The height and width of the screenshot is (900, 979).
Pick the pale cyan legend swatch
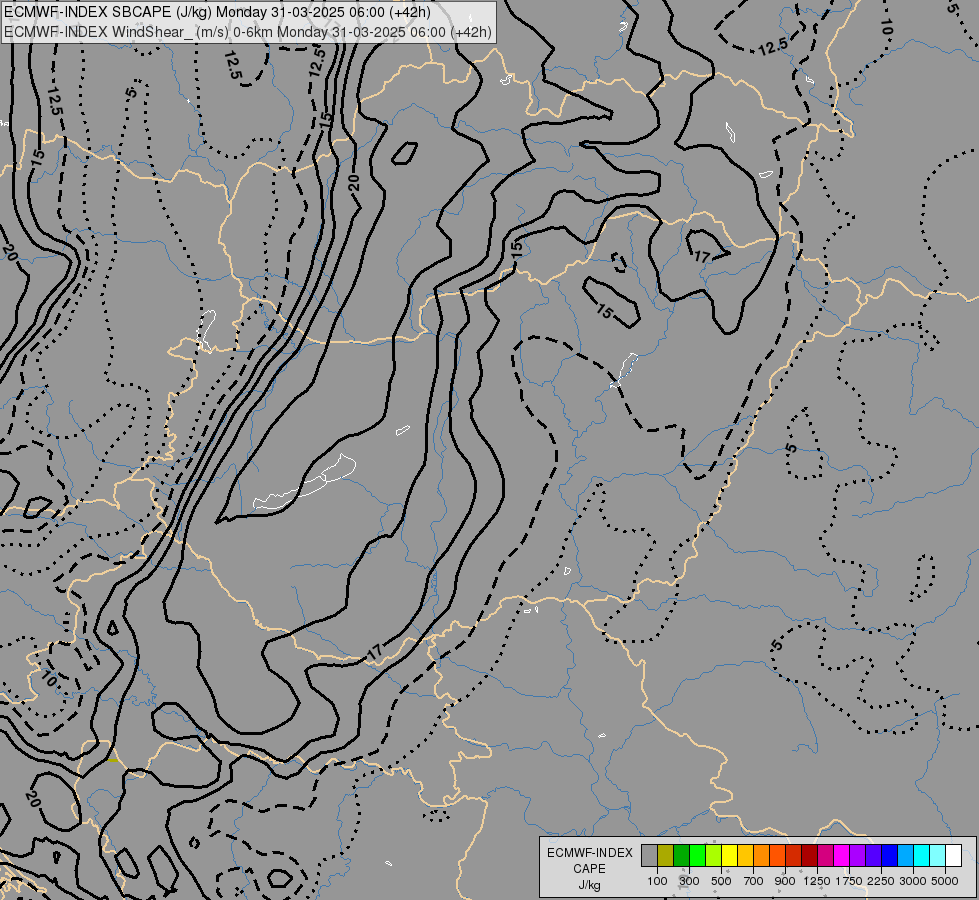click(x=938, y=856)
